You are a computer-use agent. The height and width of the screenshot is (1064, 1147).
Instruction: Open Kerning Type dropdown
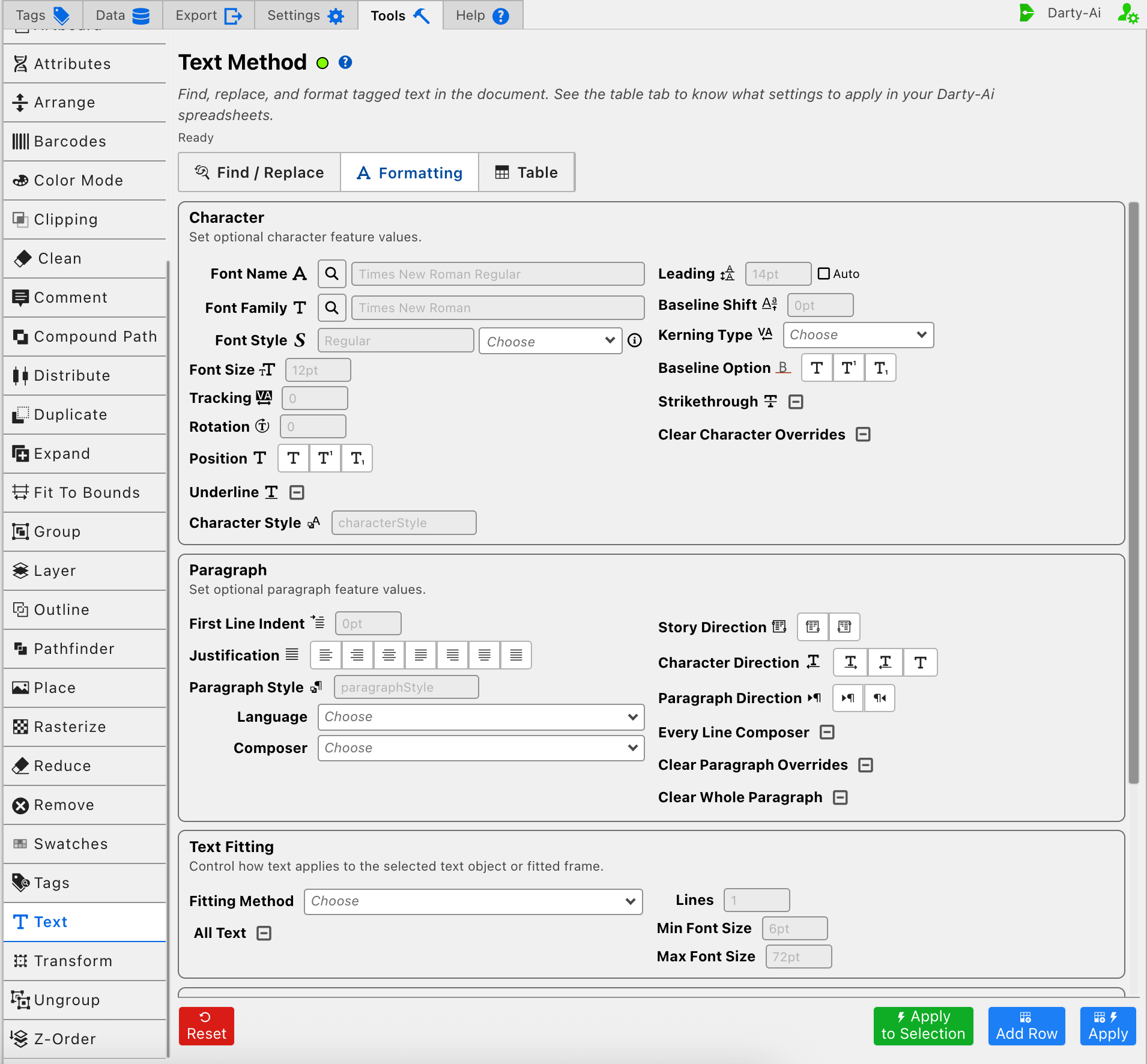coord(858,335)
